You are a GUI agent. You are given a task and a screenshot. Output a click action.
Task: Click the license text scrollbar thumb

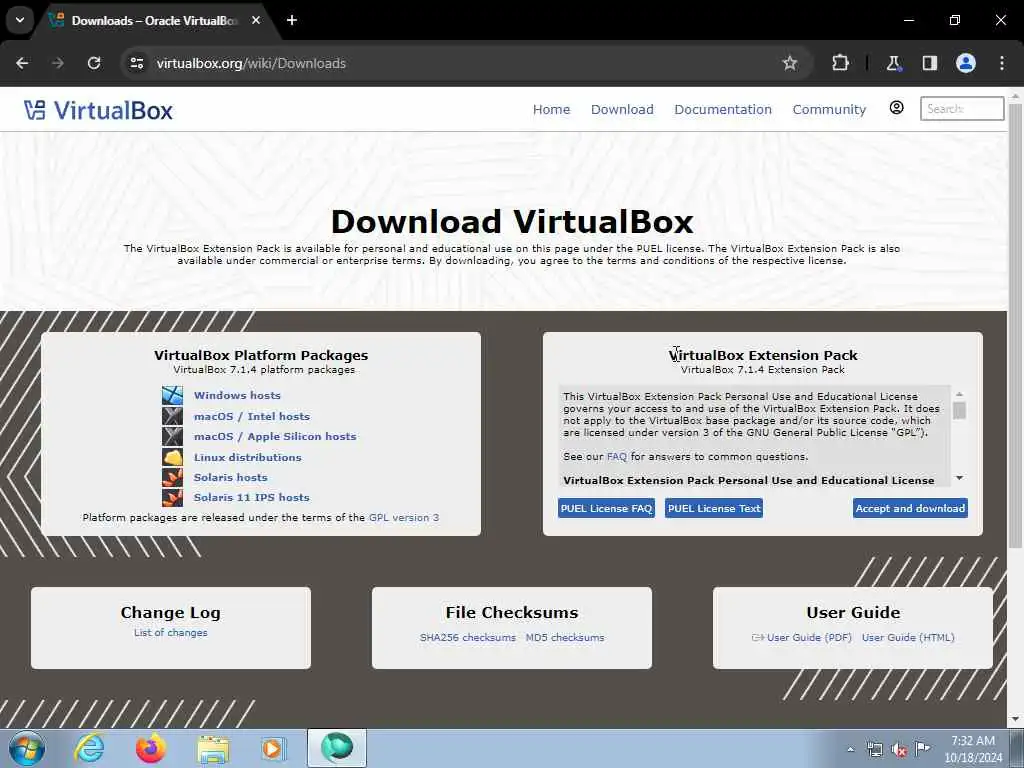tap(959, 410)
